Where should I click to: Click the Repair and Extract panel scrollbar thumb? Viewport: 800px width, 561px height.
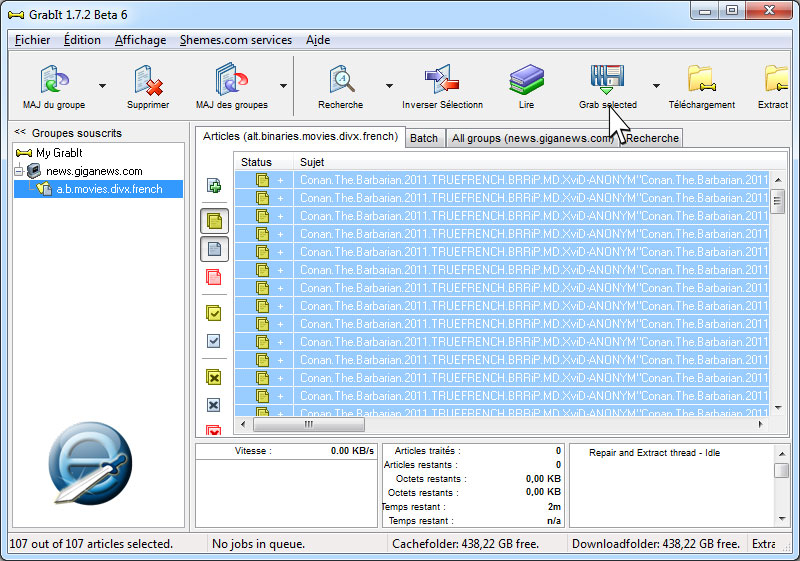[x=781, y=470]
